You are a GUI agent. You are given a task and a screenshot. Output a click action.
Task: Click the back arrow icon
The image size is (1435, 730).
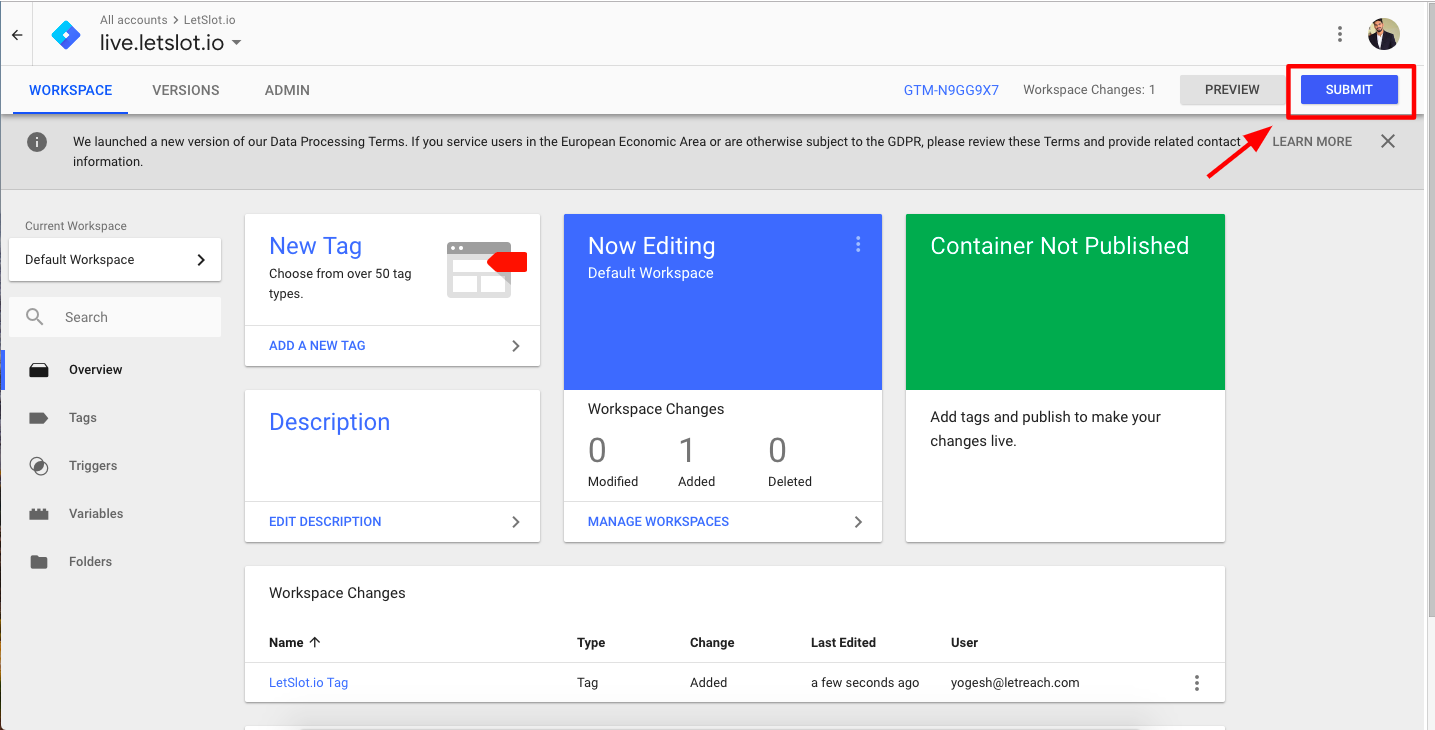click(17, 35)
